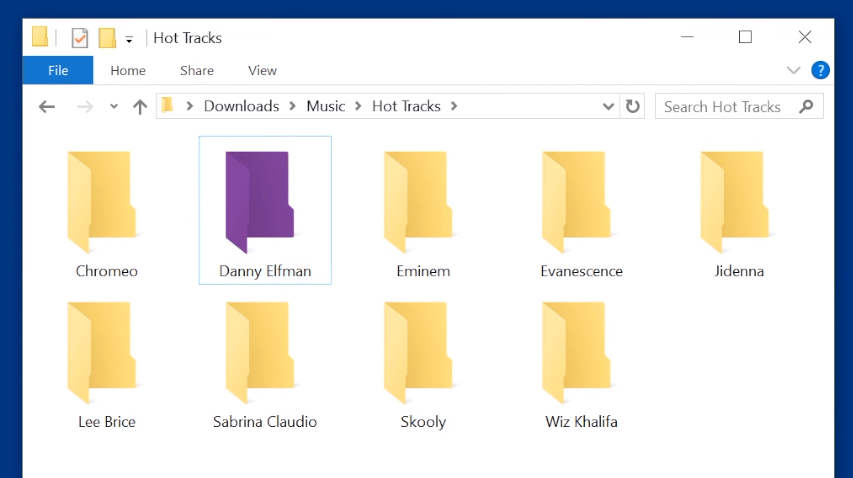Click the Evanescence folder name
This screenshot has width=853, height=478.
tap(582, 271)
